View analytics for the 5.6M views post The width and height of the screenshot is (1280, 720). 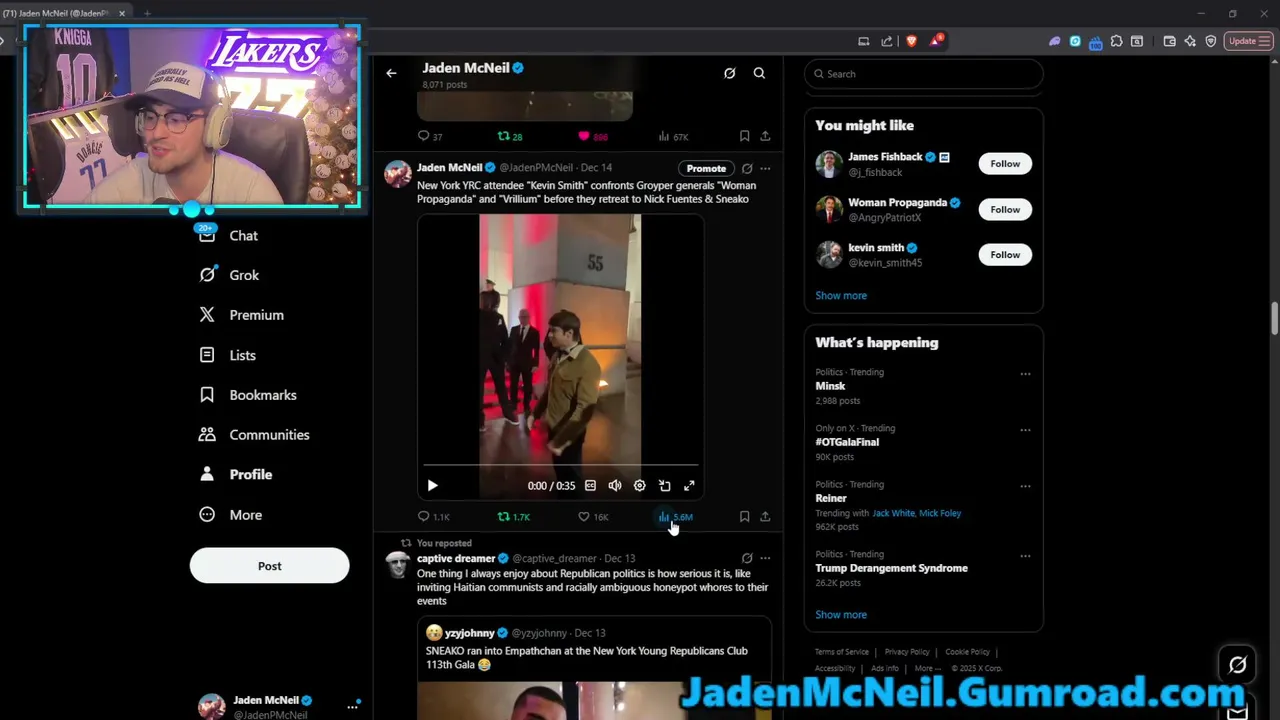[675, 517]
